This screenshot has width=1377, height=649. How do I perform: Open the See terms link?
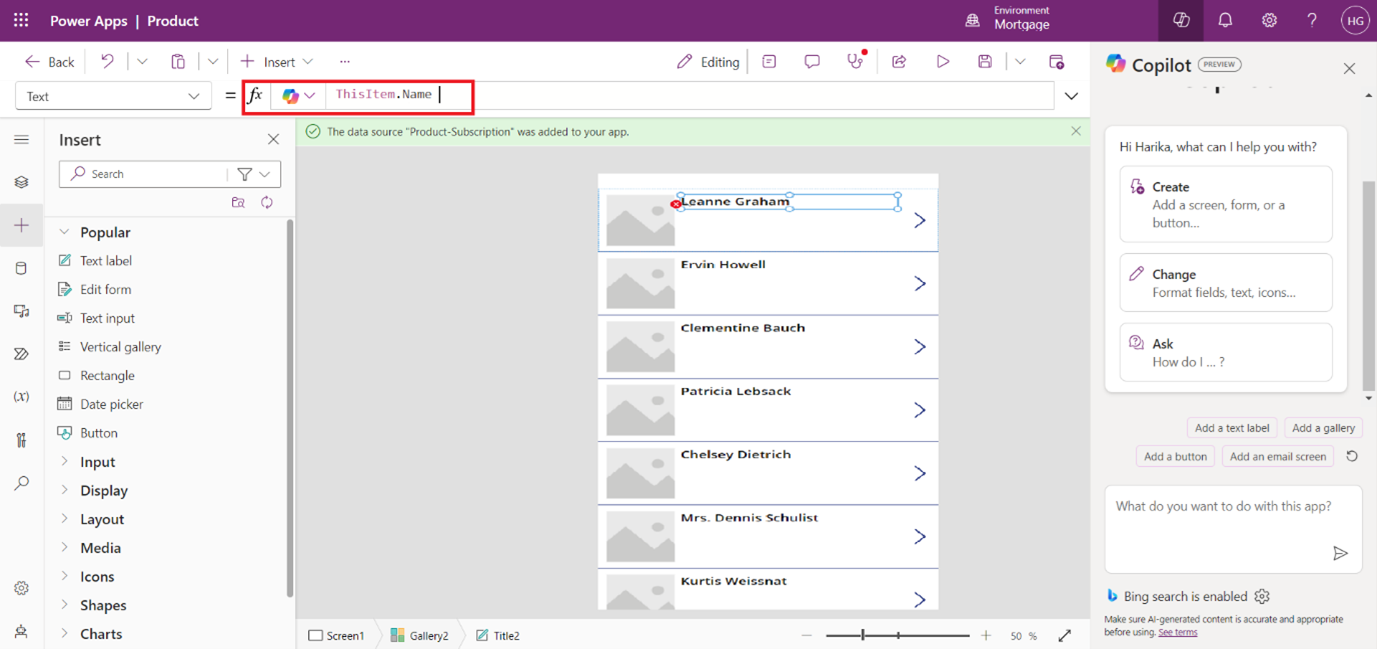point(1177,632)
